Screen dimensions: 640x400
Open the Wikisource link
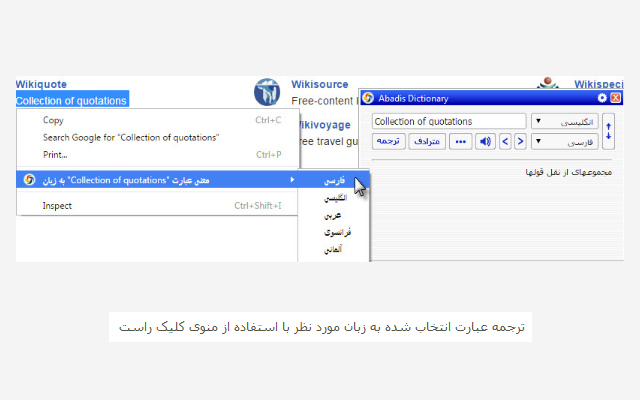click(x=320, y=84)
